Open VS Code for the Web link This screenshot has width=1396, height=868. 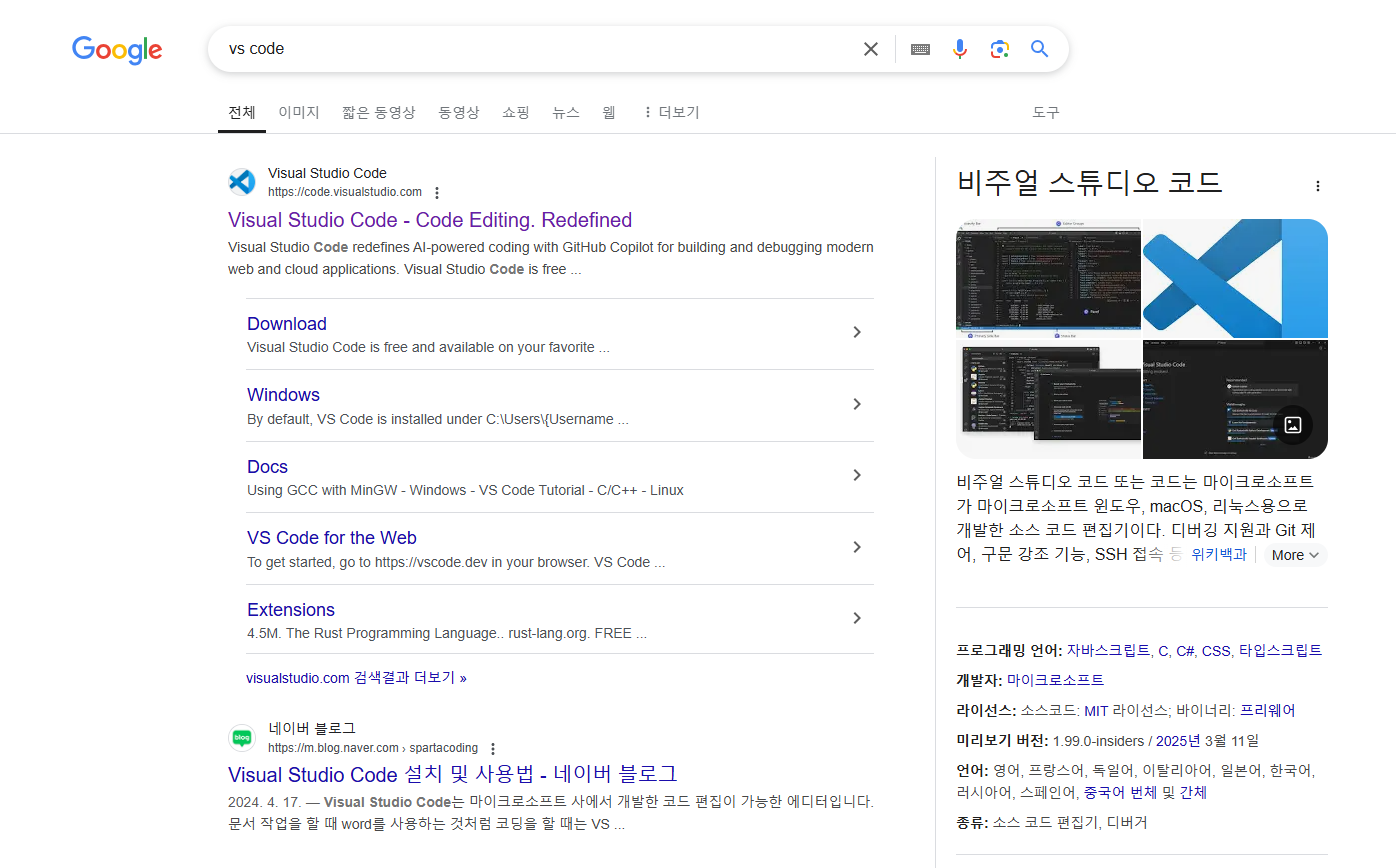332,538
